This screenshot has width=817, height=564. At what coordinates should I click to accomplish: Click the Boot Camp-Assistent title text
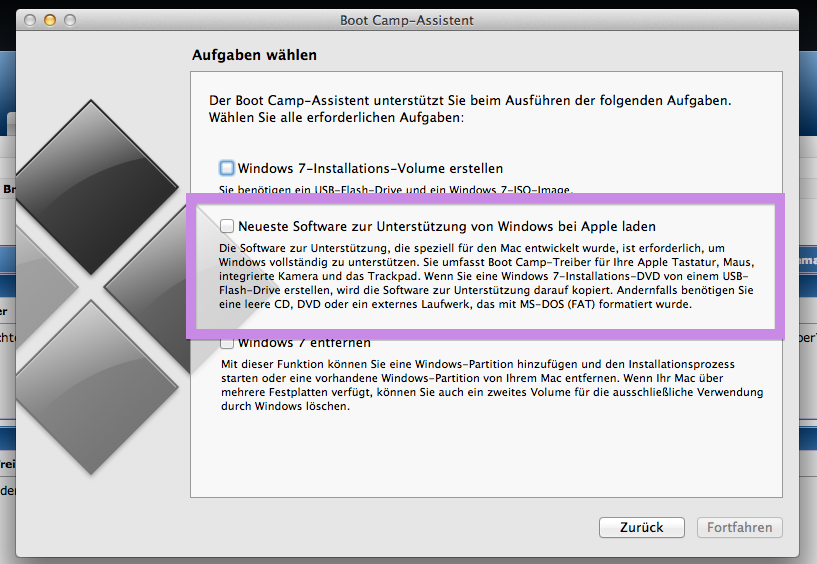coord(407,20)
